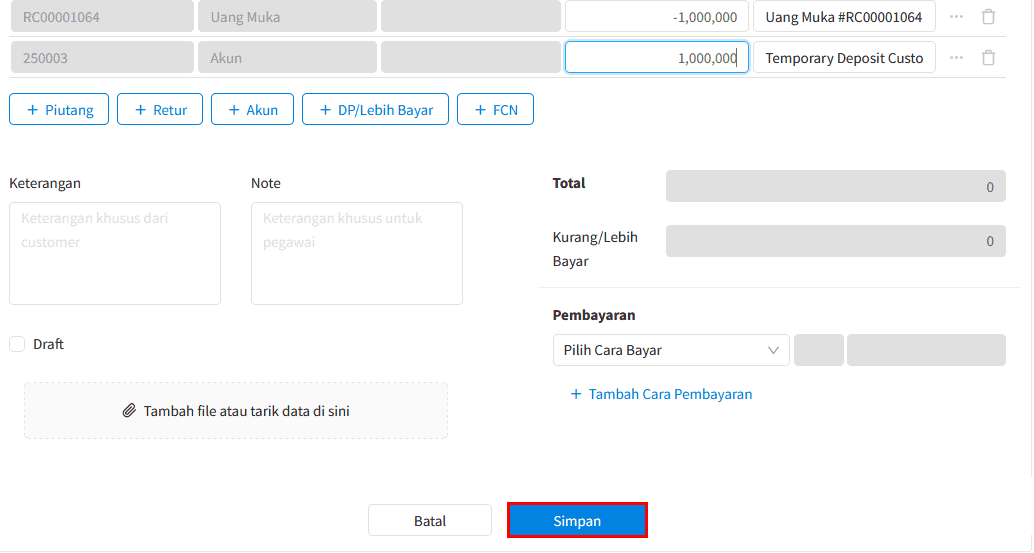Save with the Simpan button
This screenshot has width=1034, height=553.
click(577, 521)
